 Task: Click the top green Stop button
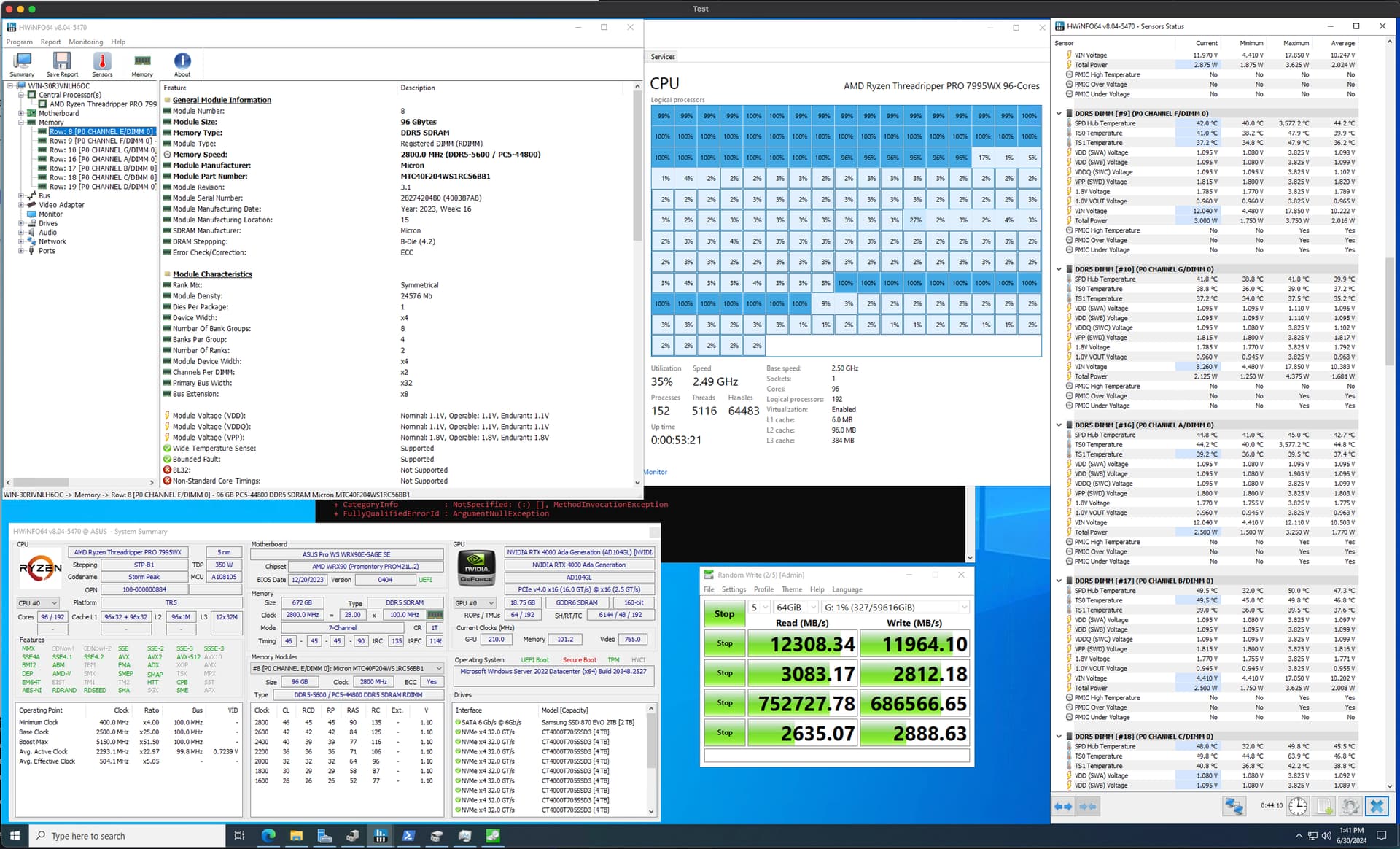click(x=724, y=614)
